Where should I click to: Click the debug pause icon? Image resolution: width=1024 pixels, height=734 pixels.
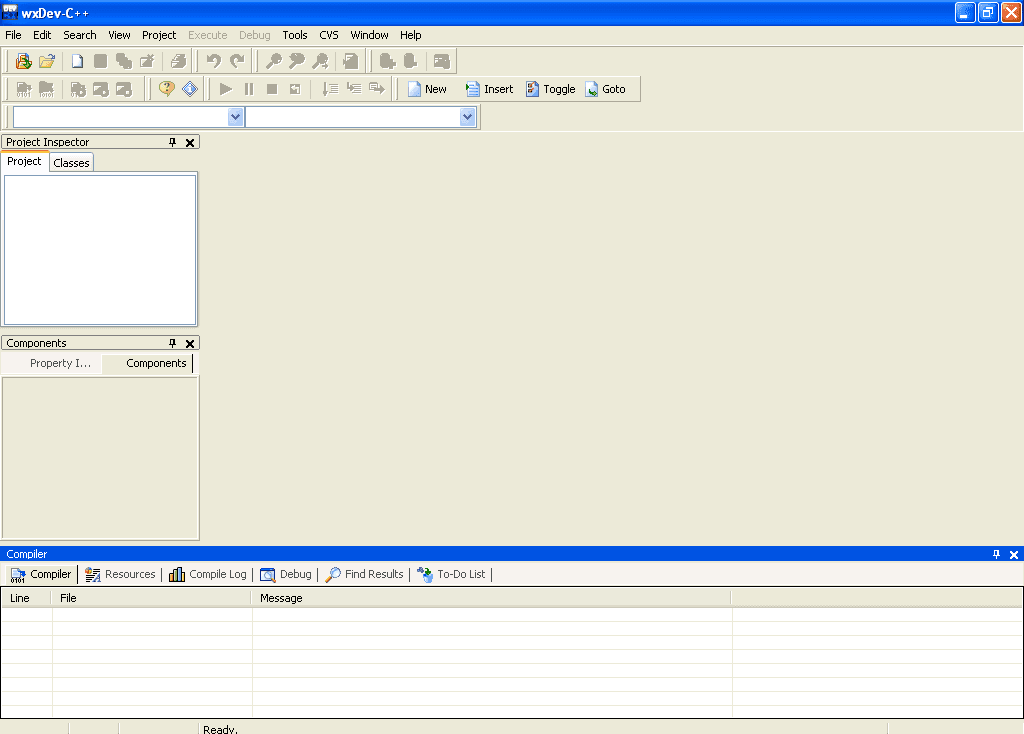click(249, 89)
